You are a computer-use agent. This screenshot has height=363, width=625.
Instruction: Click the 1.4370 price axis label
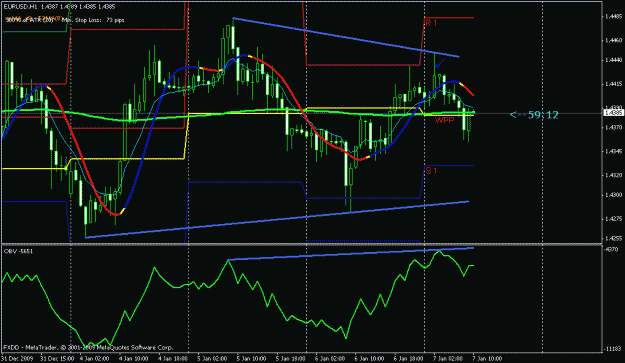click(x=613, y=128)
